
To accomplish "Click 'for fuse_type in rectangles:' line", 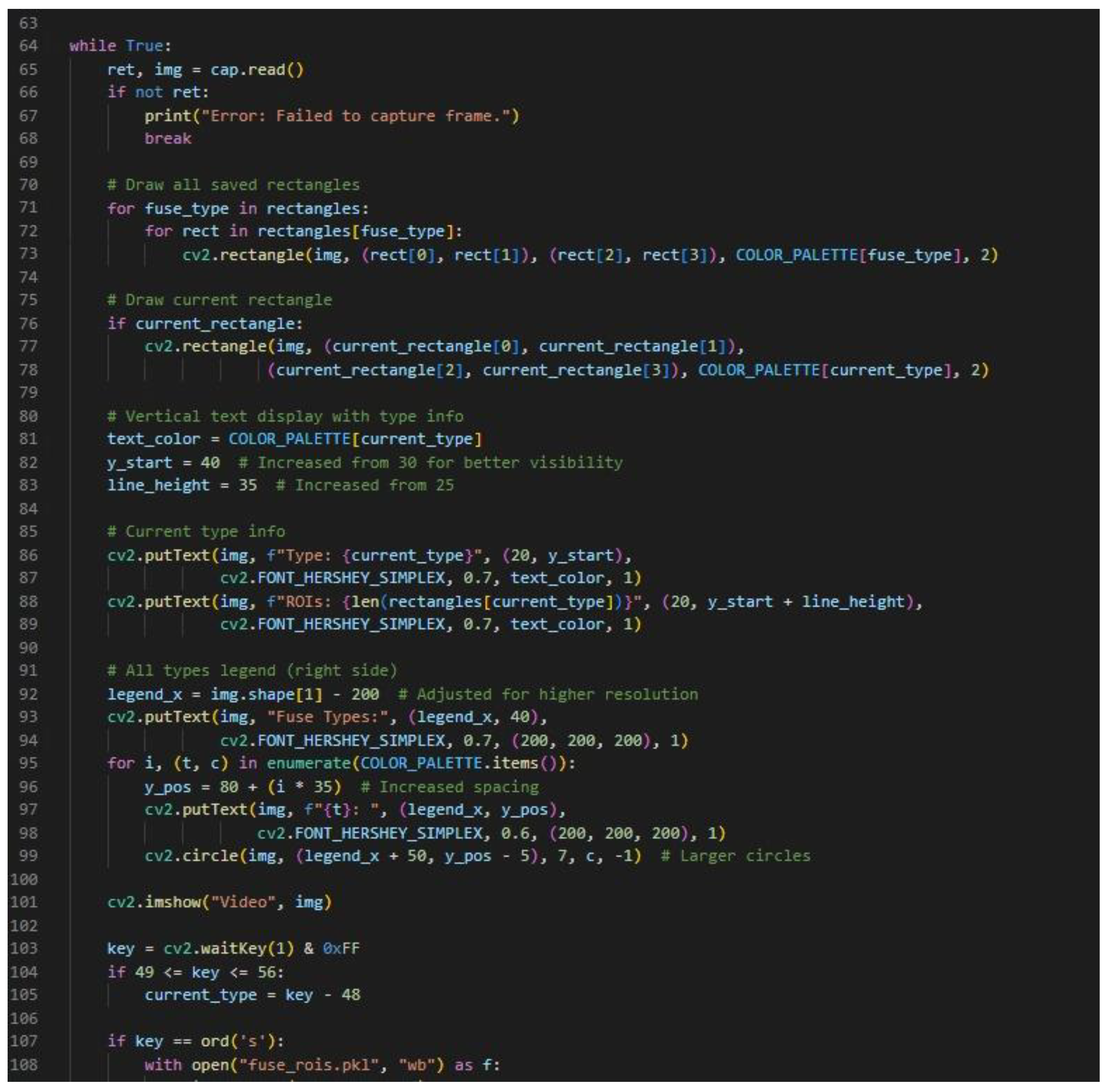I will pyautogui.click(x=238, y=209).
